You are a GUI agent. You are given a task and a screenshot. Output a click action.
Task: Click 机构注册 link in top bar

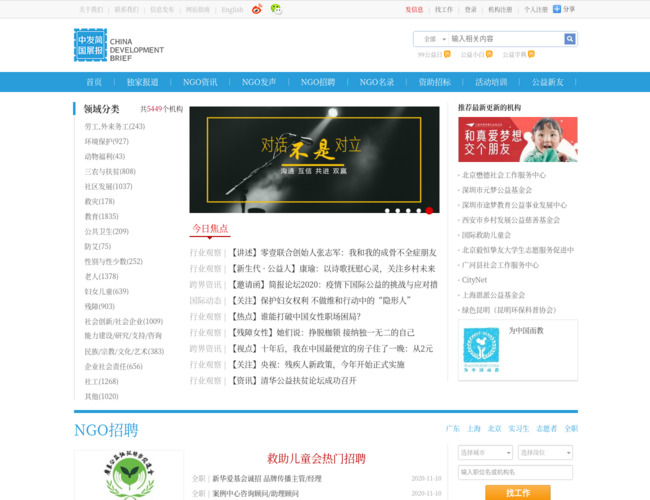click(500, 10)
